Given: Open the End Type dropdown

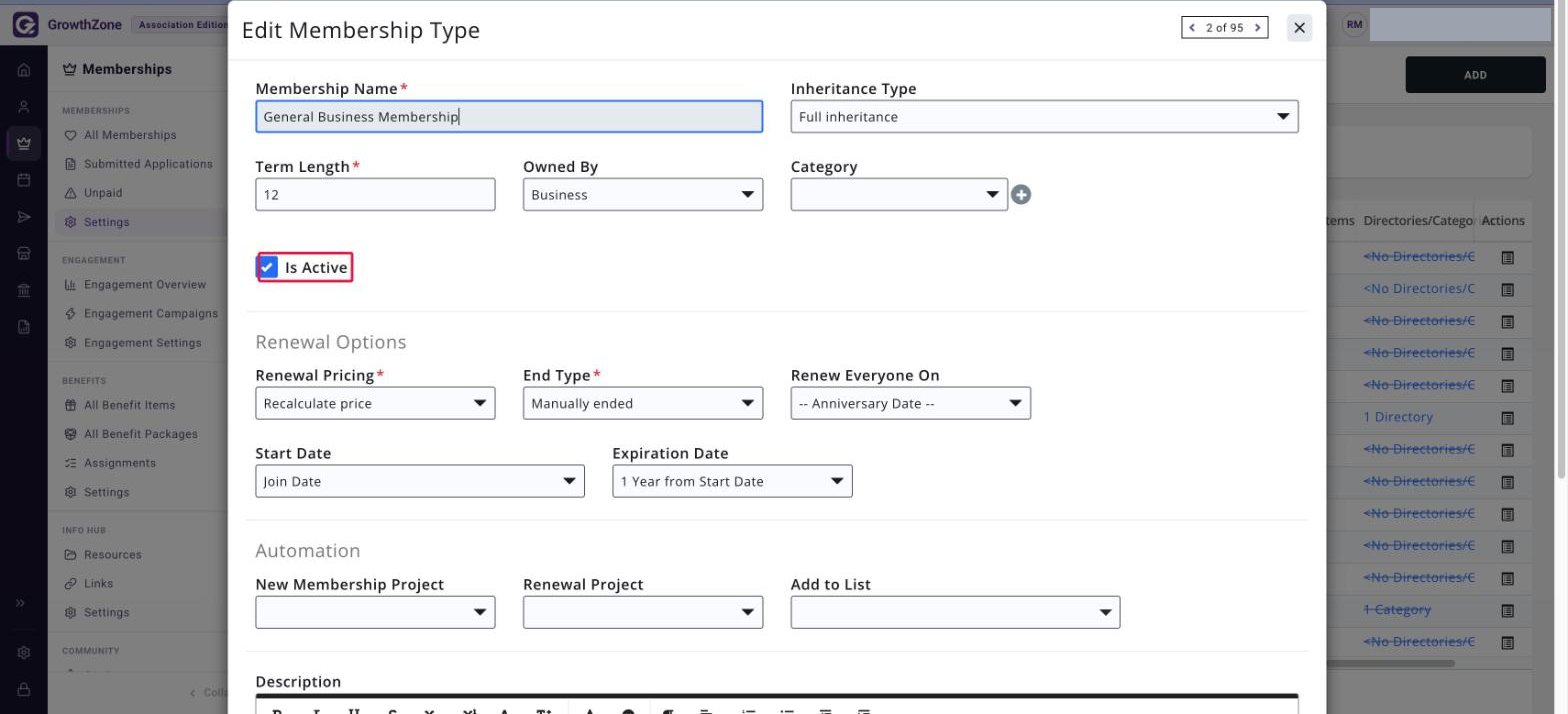Looking at the screenshot, I should [642, 403].
